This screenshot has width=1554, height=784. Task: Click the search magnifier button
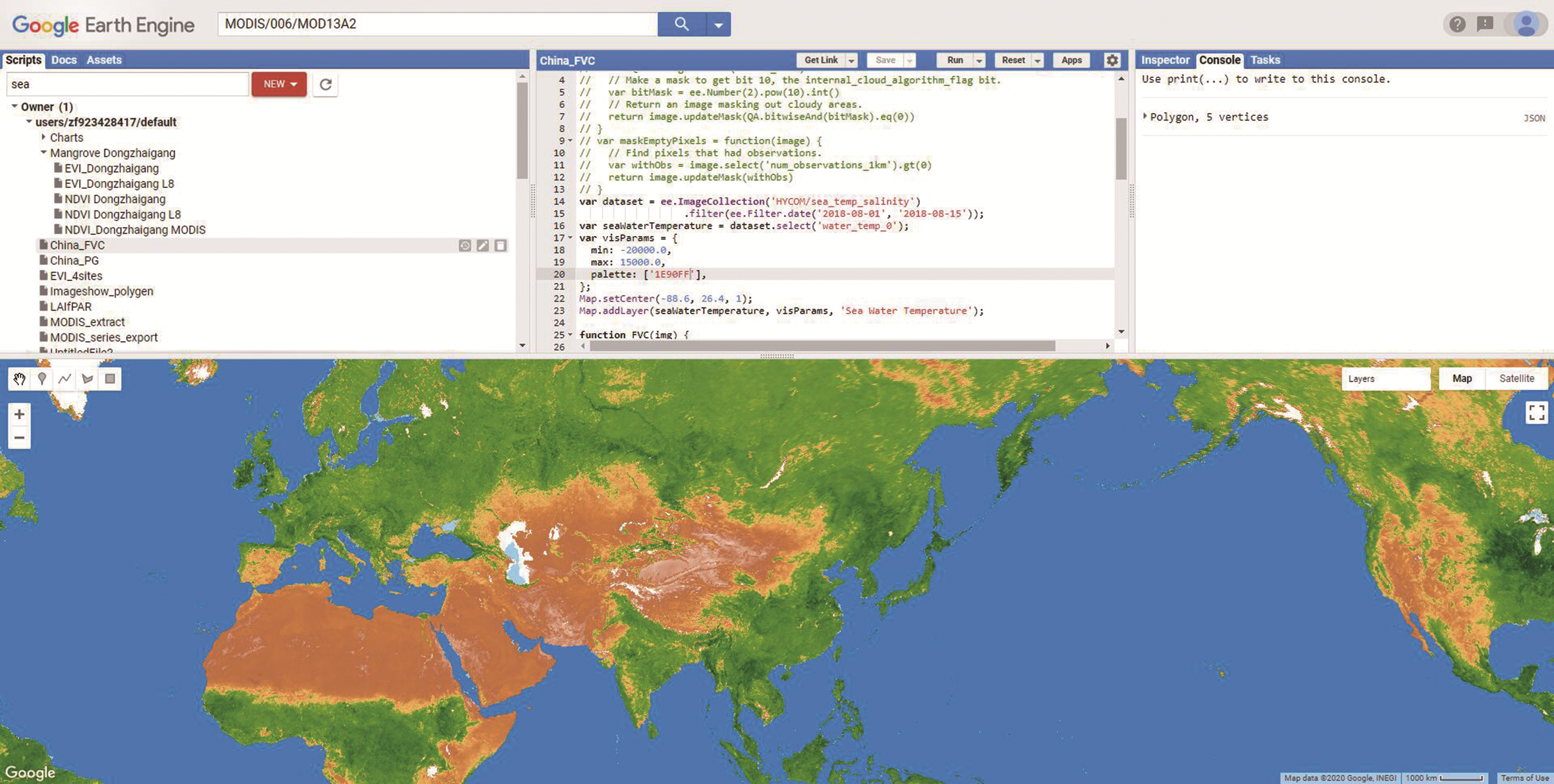682,24
